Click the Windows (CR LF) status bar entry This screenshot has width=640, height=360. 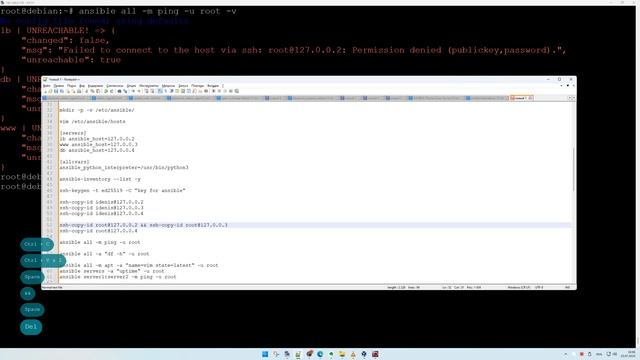520,287
